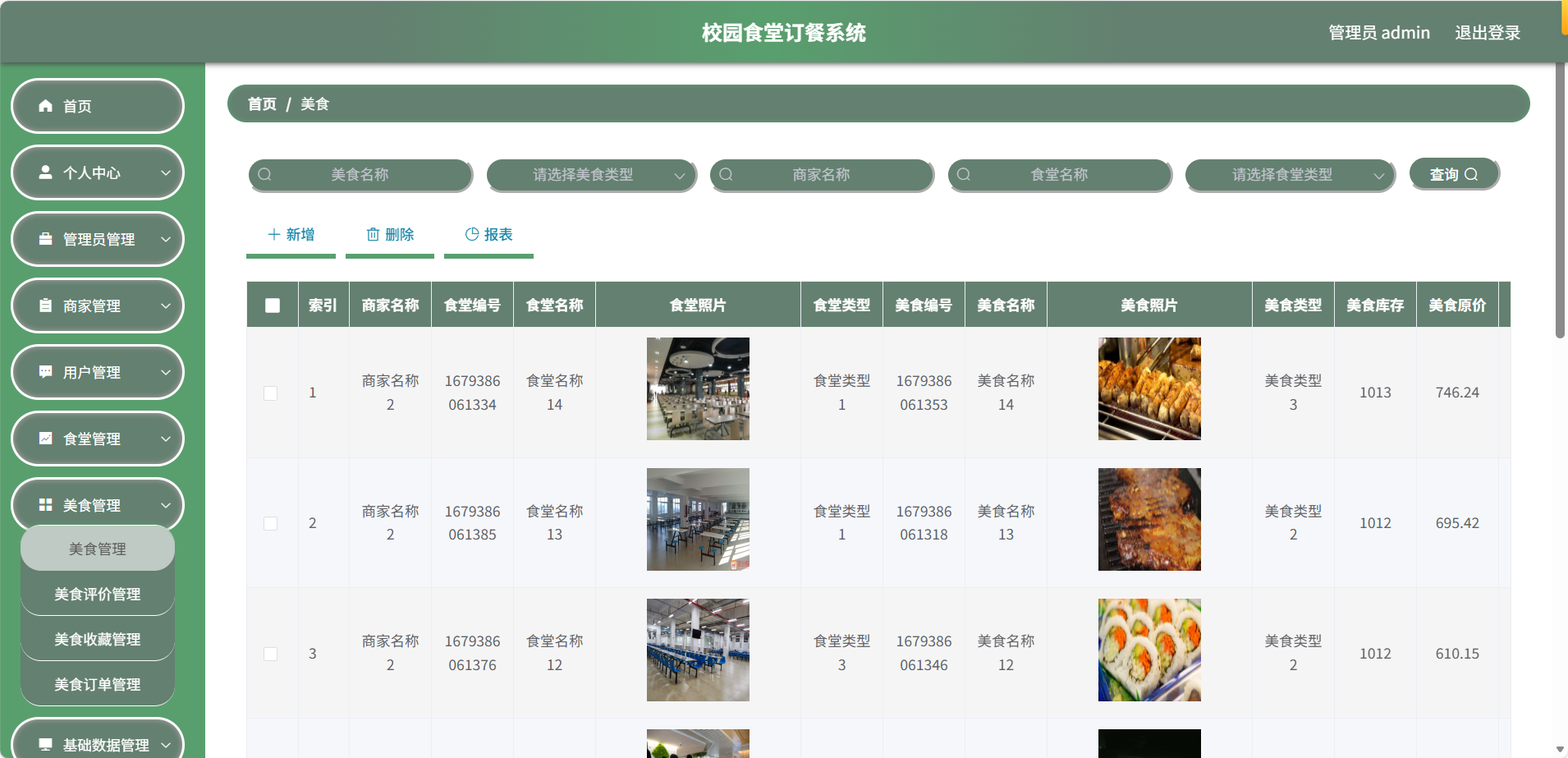Click the search icon in 食堂名称 field

(964, 174)
